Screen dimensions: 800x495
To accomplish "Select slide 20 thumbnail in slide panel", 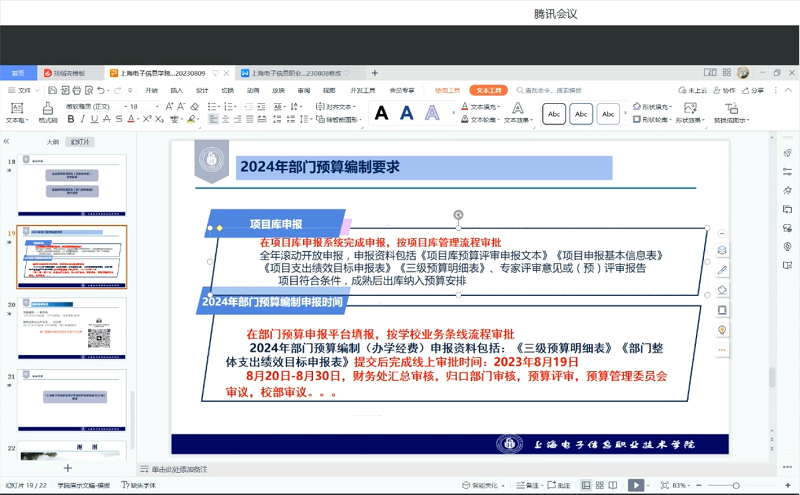I will (x=71, y=328).
